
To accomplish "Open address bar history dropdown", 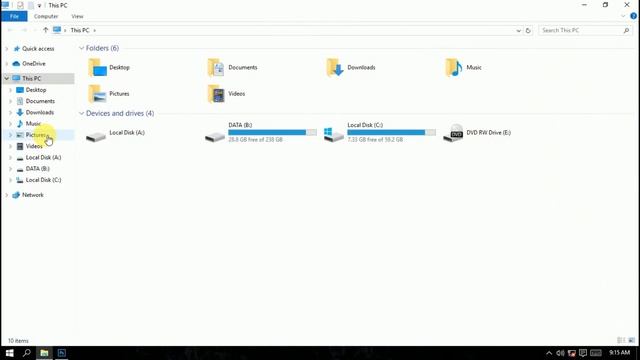I will (518, 31).
